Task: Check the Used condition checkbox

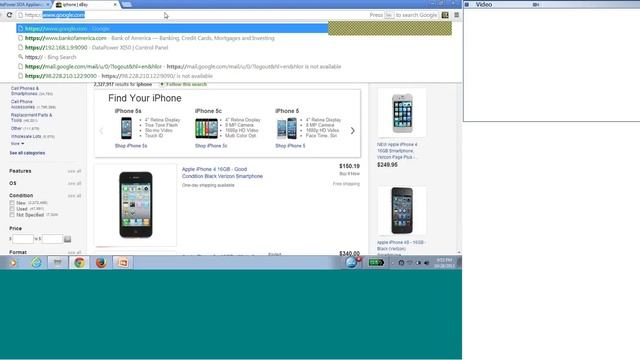Action: tap(12, 209)
